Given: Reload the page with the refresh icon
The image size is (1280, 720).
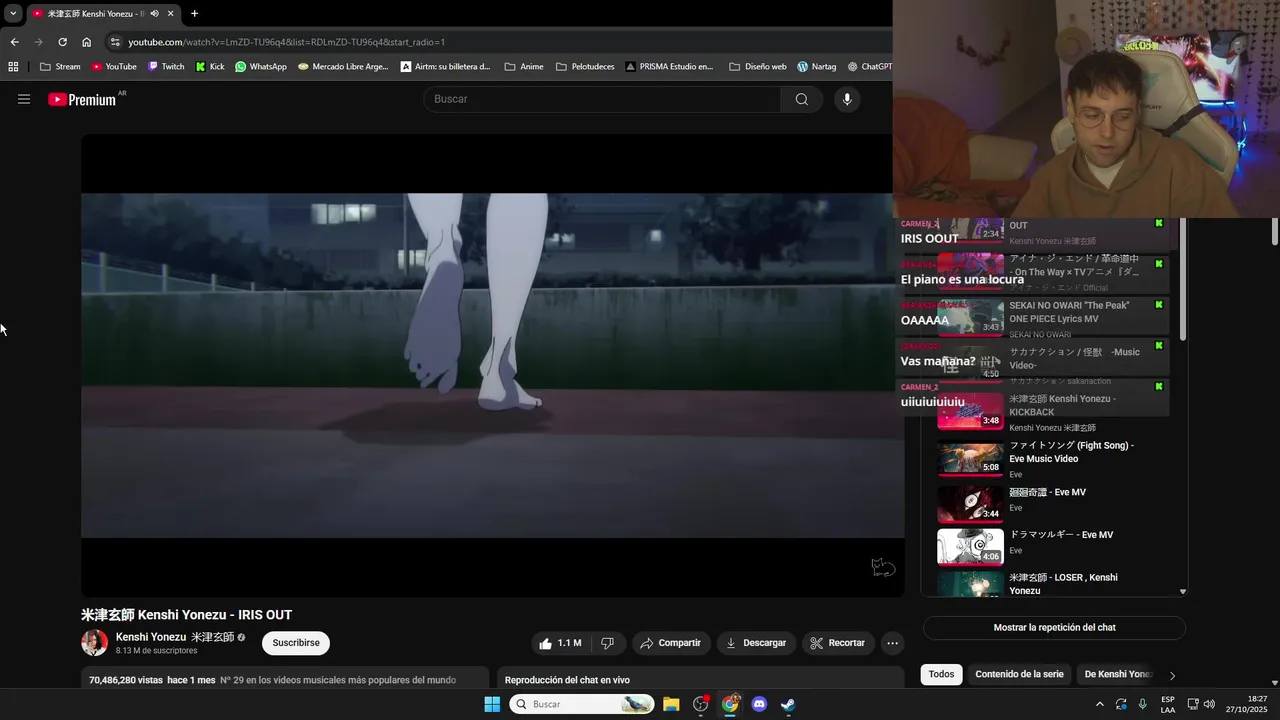Looking at the screenshot, I should click(62, 42).
